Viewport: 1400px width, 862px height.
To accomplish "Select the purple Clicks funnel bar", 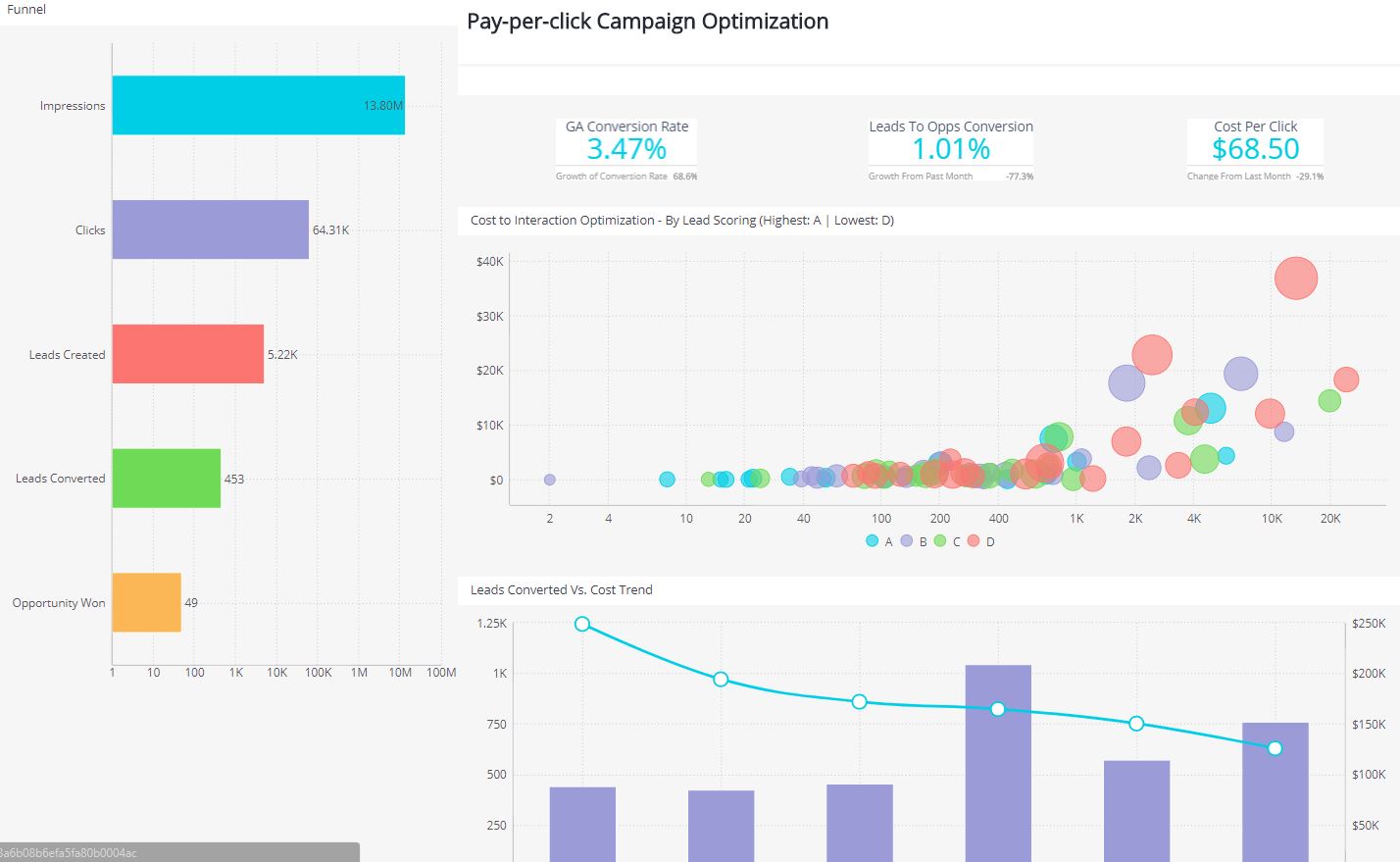I will (x=209, y=229).
